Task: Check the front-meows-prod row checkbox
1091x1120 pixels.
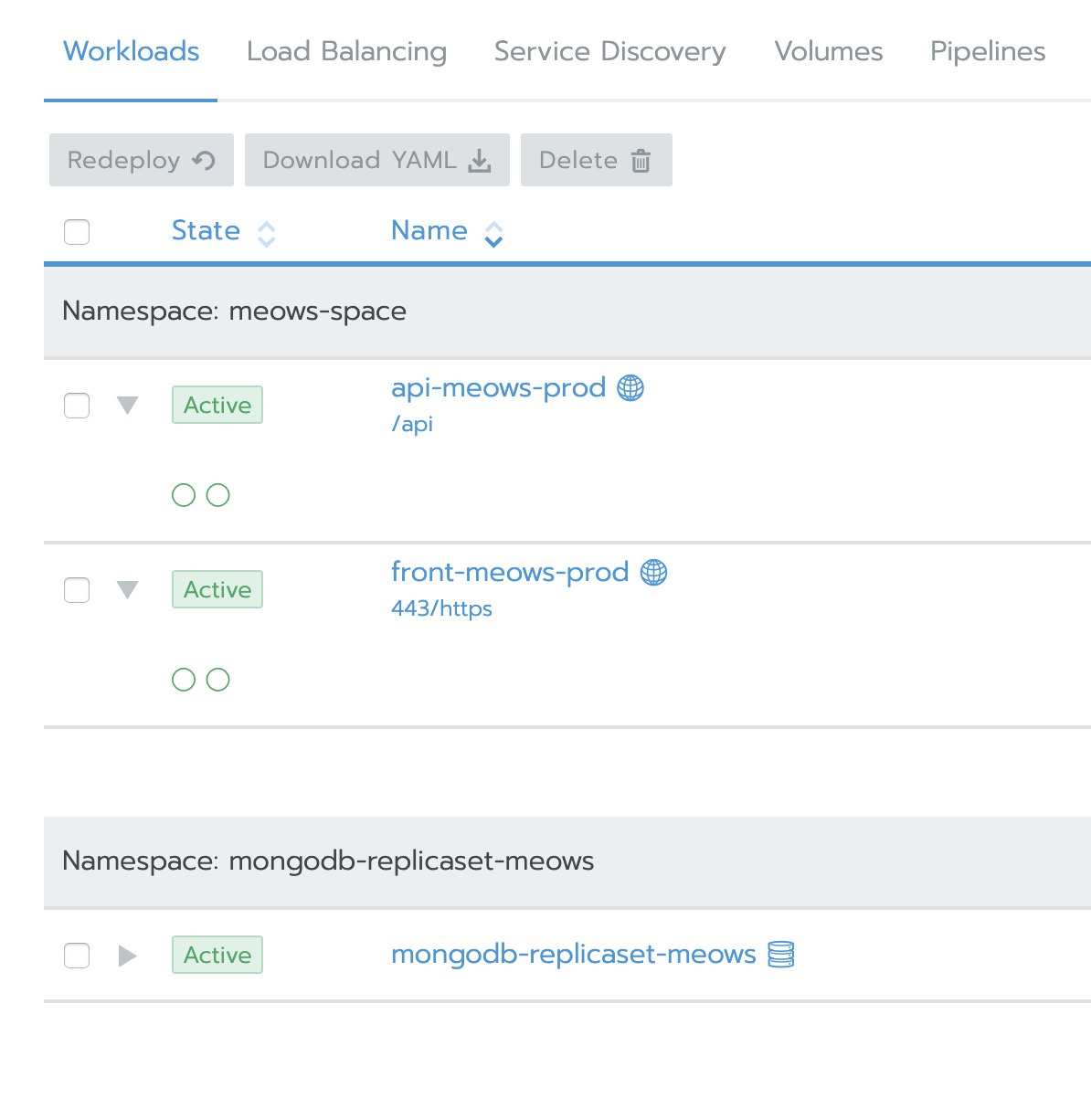Action: [x=77, y=590]
